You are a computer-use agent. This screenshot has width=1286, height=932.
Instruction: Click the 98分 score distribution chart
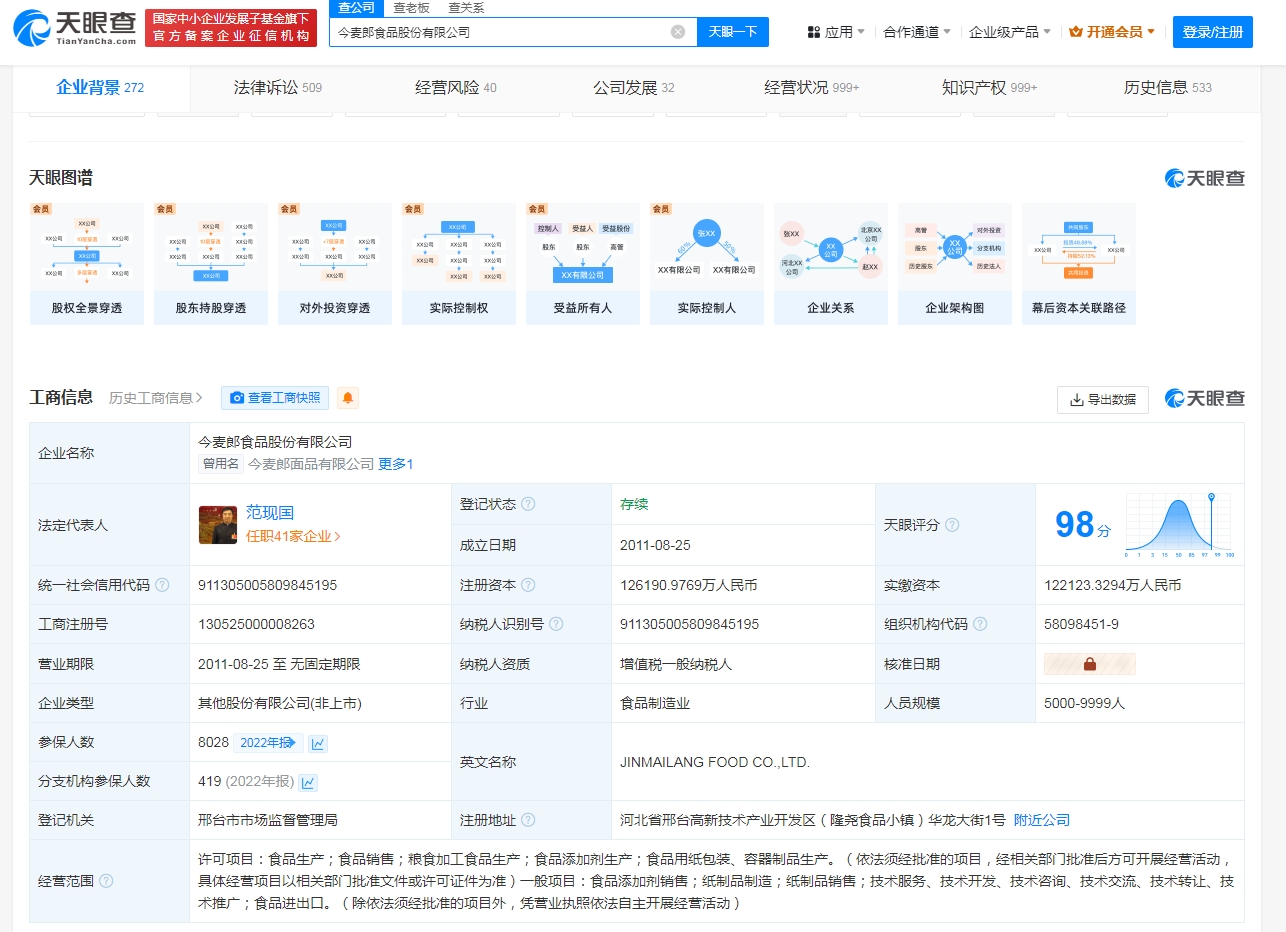[x=1180, y=525]
